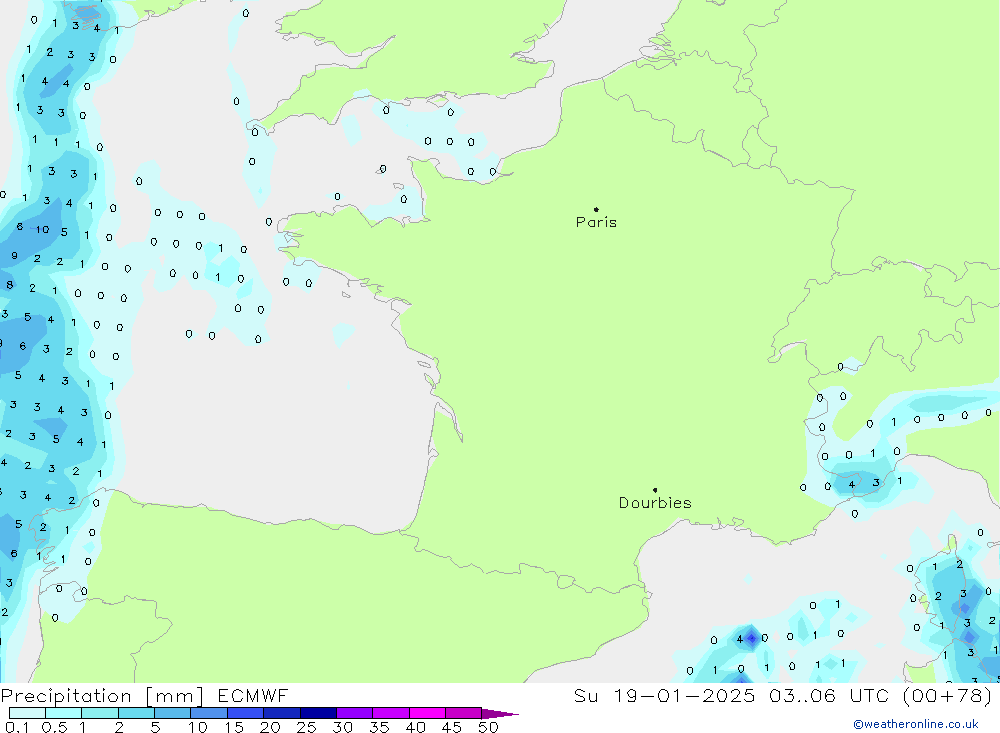The height and width of the screenshot is (733, 1000).
Task: Pick the lightest cyan 0.1 legend swatch
Action: [x=27, y=713]
